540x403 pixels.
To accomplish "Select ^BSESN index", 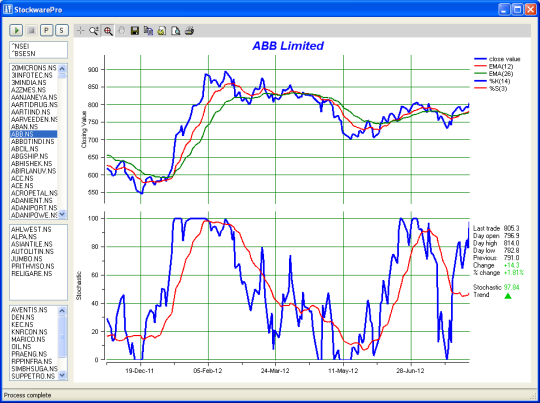I will pyautogui.click(x=23, y=54).
